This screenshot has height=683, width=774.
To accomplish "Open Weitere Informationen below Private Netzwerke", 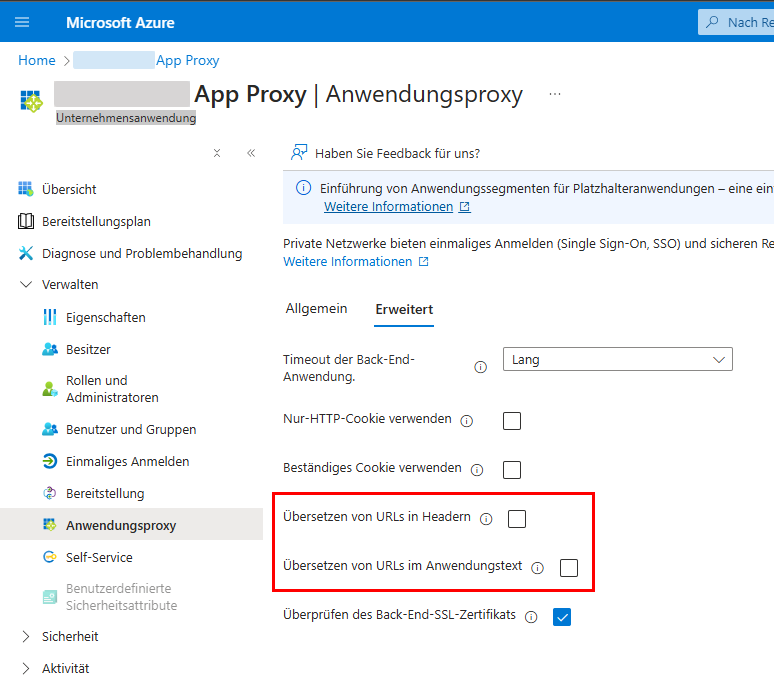I will 348,262.
